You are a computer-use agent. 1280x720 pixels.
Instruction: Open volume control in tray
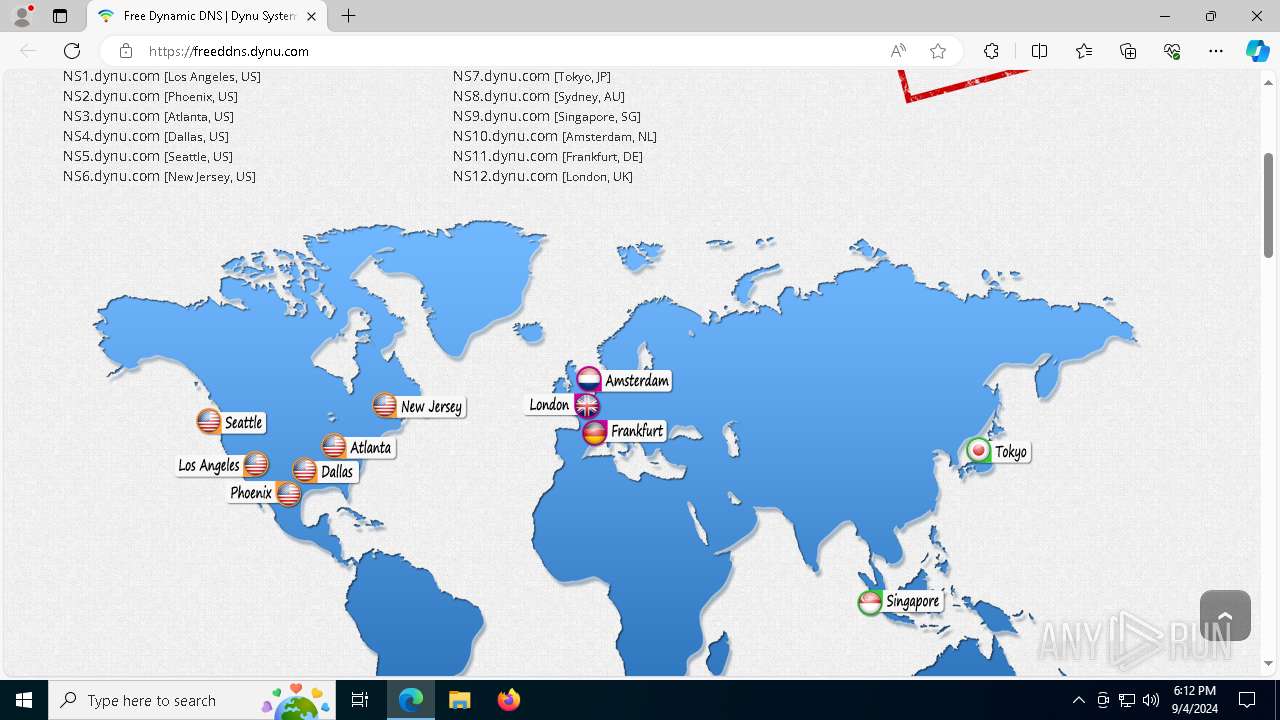(x=1151, y=700)
